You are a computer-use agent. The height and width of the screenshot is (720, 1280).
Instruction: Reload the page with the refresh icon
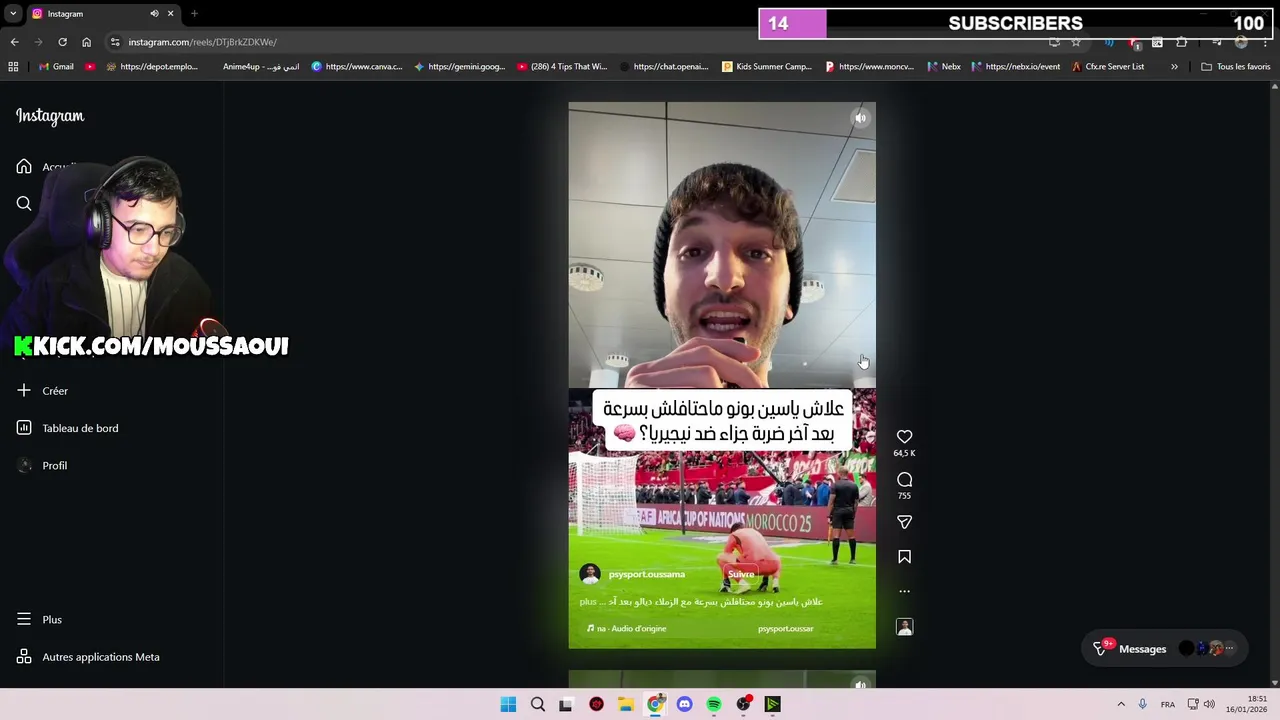(62, 42)
